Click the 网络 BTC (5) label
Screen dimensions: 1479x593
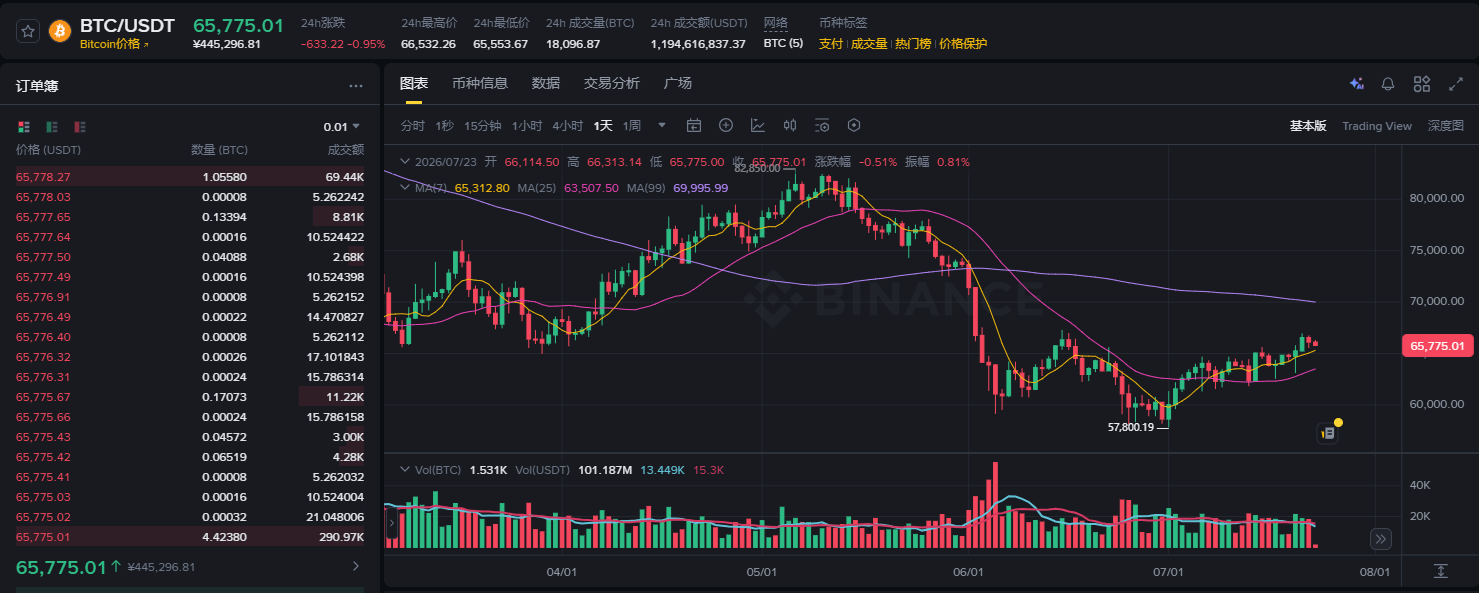[783, 44]
